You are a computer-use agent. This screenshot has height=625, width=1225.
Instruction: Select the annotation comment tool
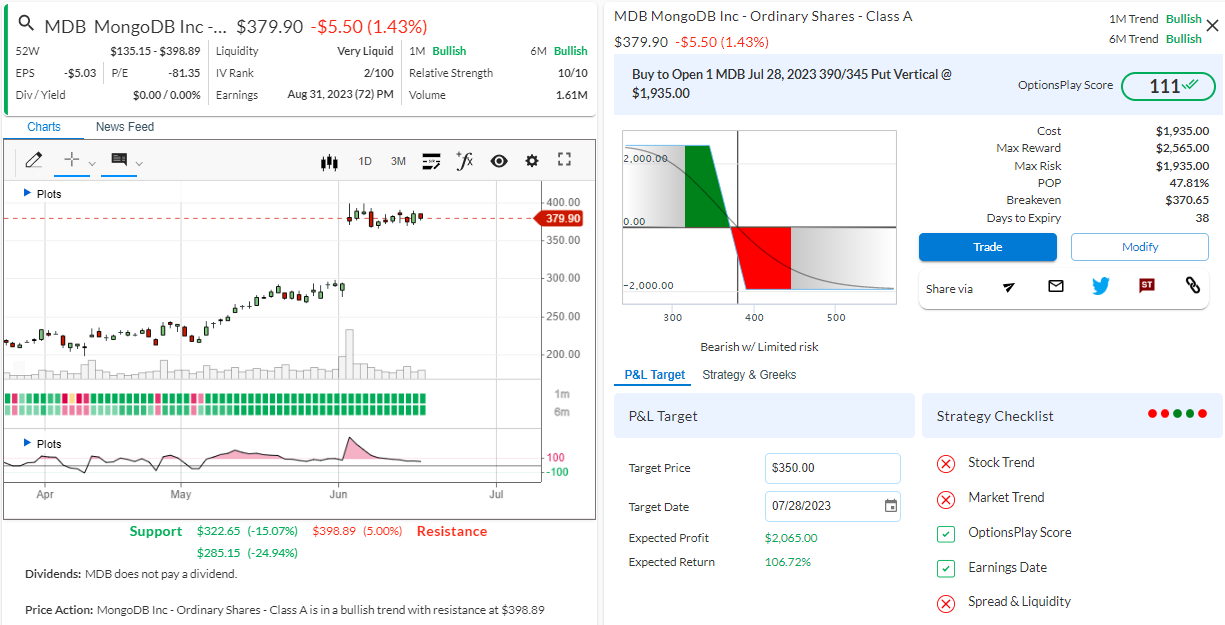click(119, 160)
